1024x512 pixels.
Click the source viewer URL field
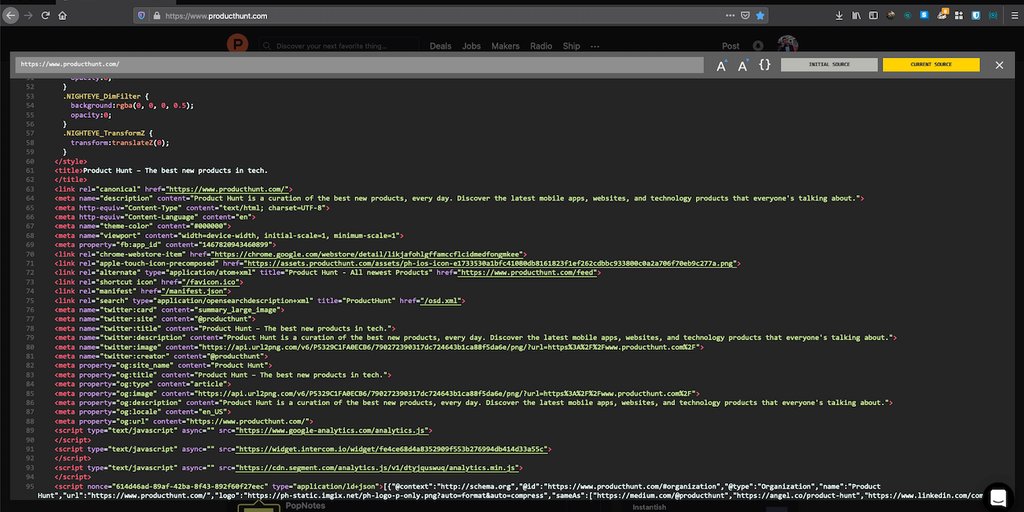point(360,65)
